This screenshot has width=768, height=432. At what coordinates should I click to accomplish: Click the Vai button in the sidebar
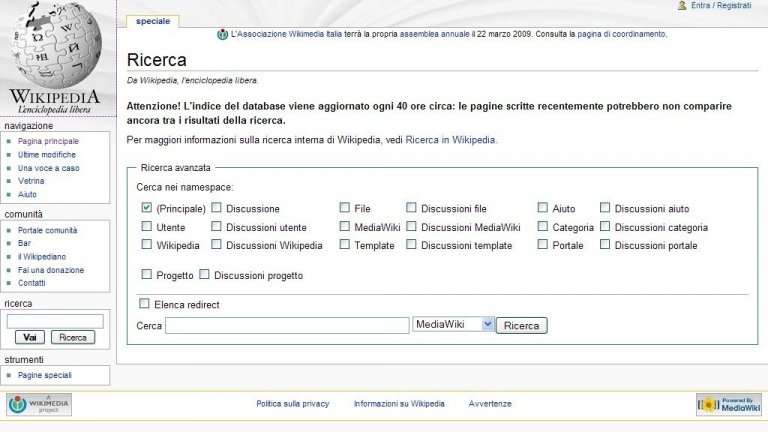30,337
